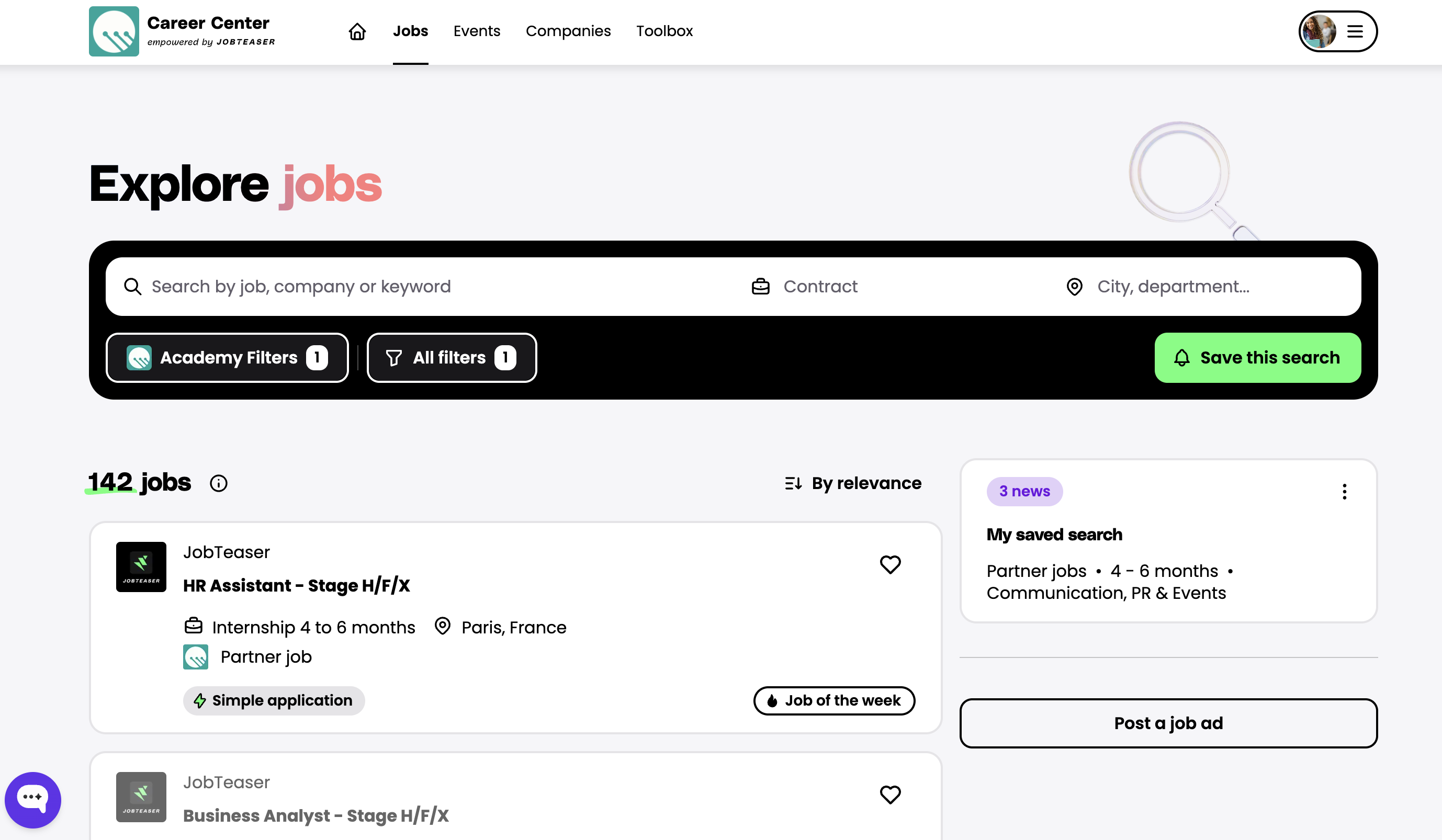Click the Career Center logo
This screenshot has width=1442, height=840.
(114, 31)
